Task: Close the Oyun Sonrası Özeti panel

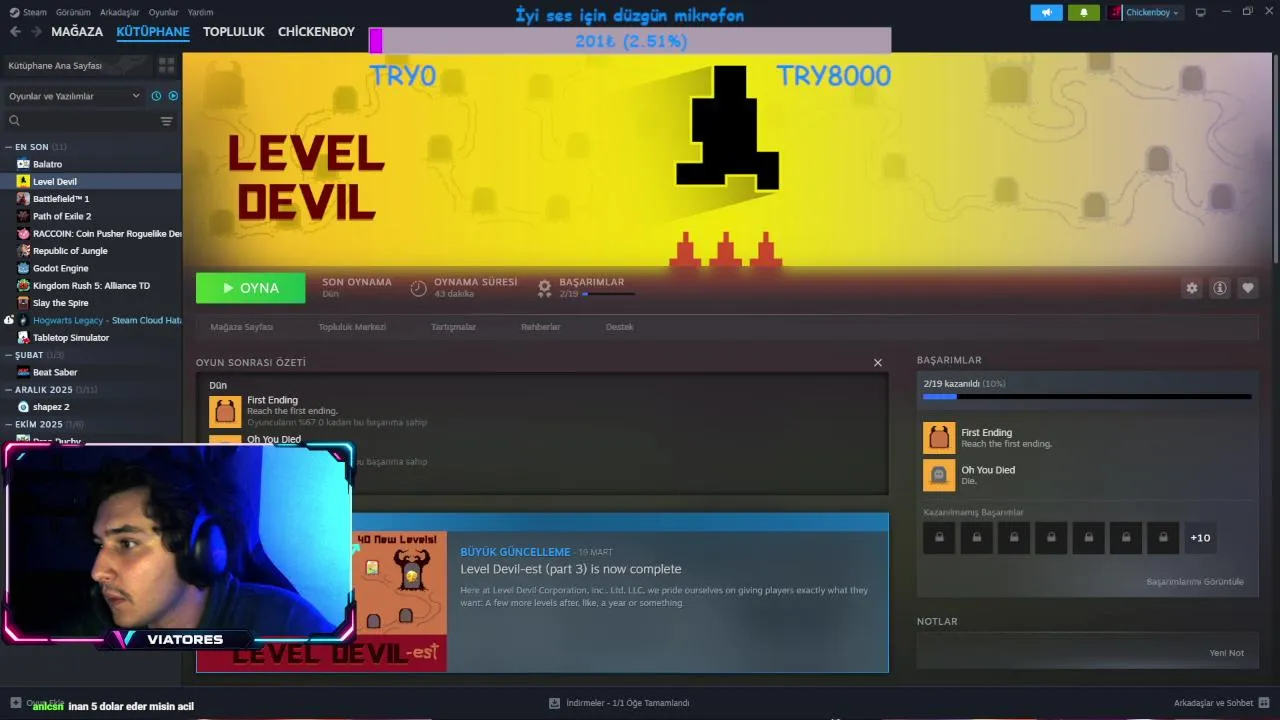Action: (x=878, y=363)
